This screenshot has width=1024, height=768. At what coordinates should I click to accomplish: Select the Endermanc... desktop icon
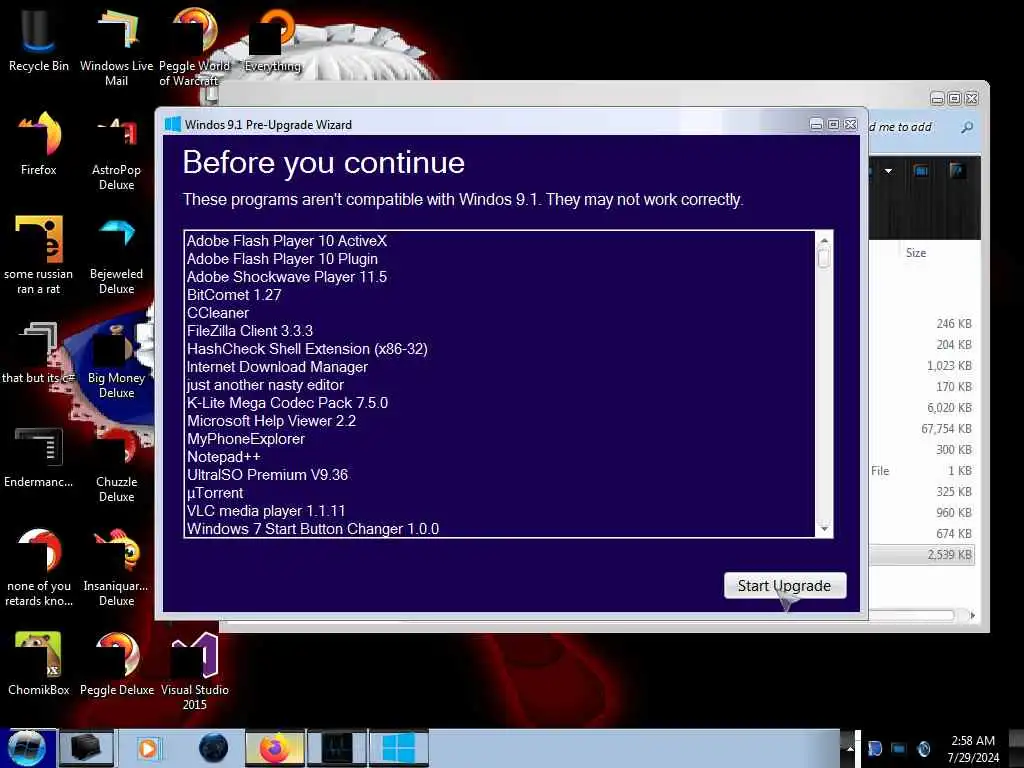tap(39, 456)
